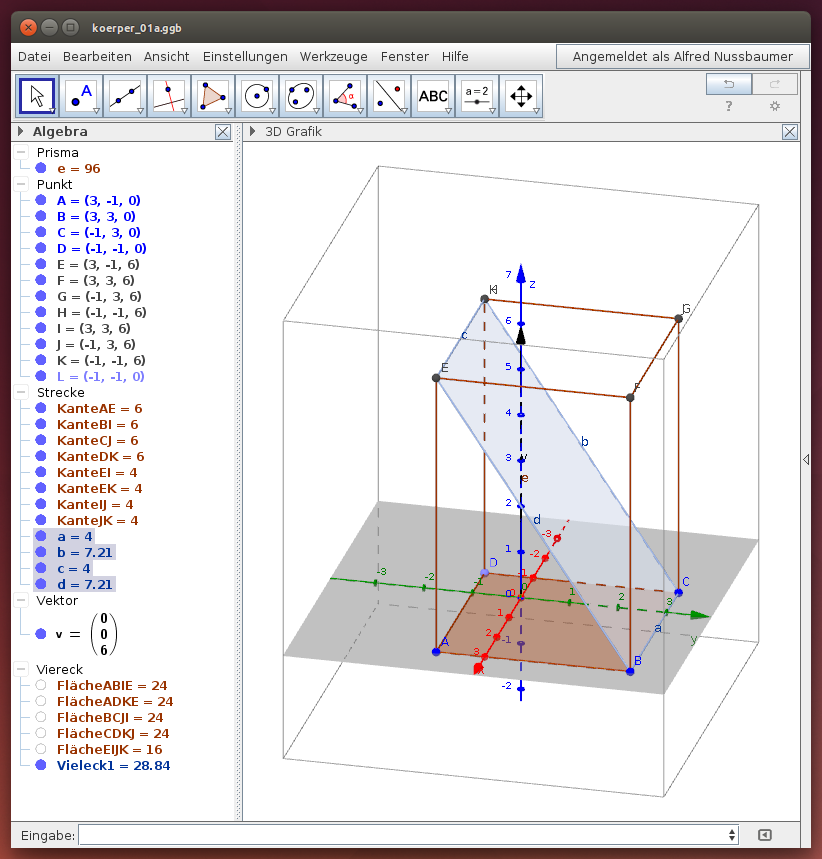
Task: Select KanteJK = 4 in Algebra list
Action: tap(98, 520)
